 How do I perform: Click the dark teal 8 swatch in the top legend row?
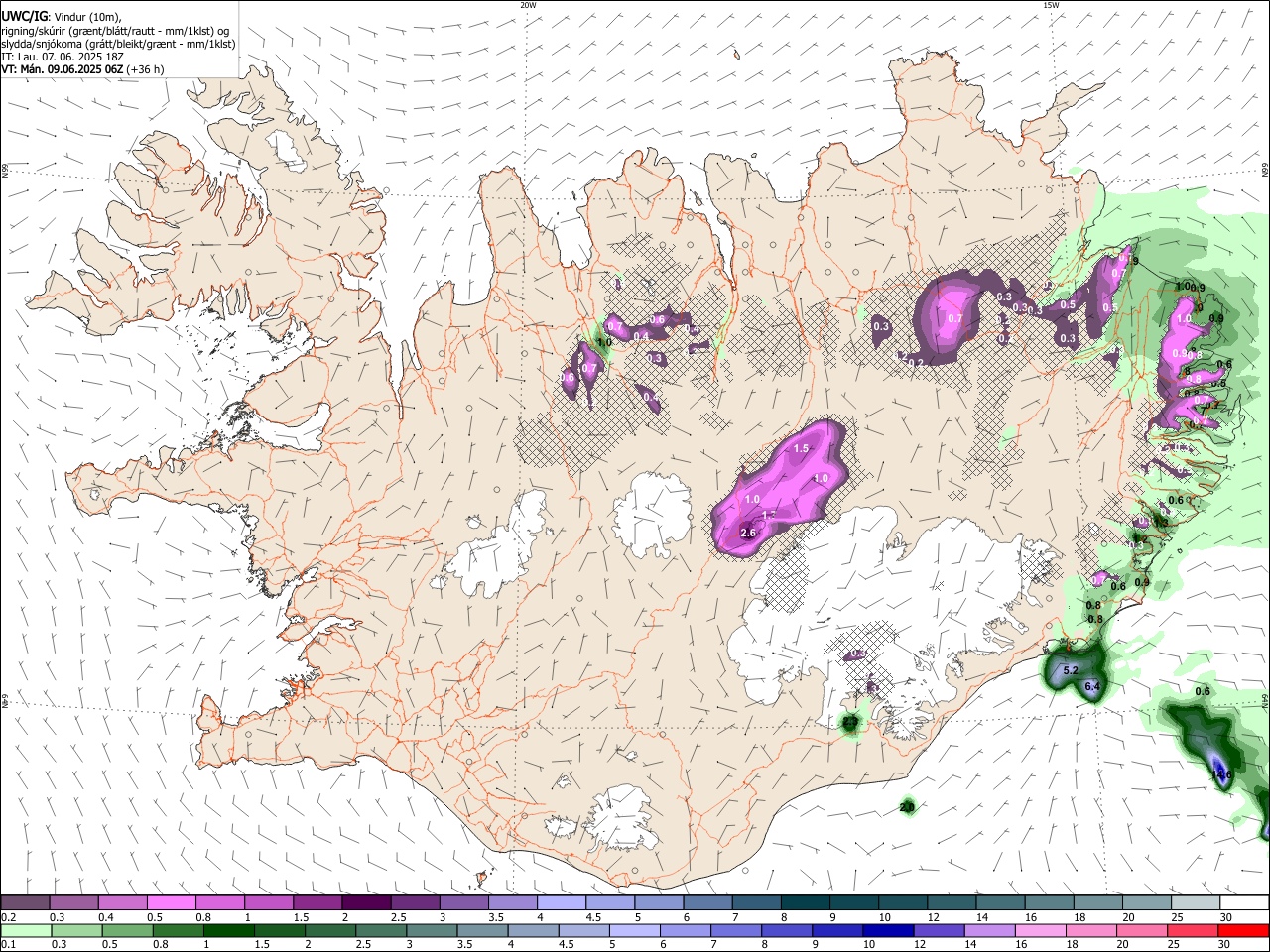click(x=805, y=902)
